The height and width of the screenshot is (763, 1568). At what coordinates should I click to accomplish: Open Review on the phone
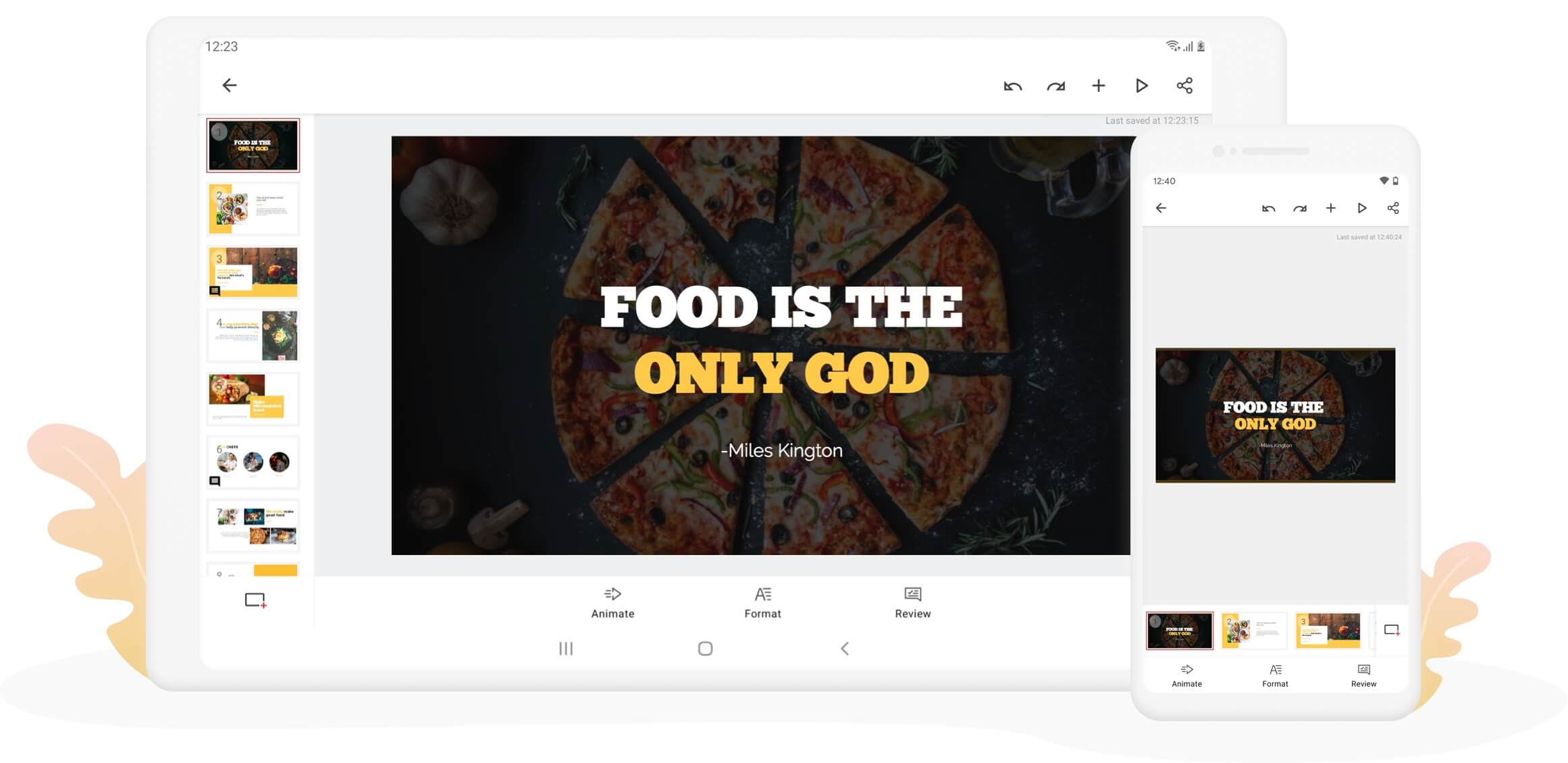[1363, 676]
